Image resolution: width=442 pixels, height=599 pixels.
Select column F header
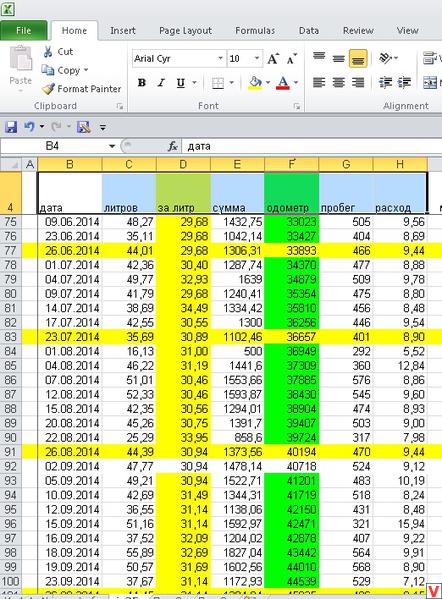(291, 165)
